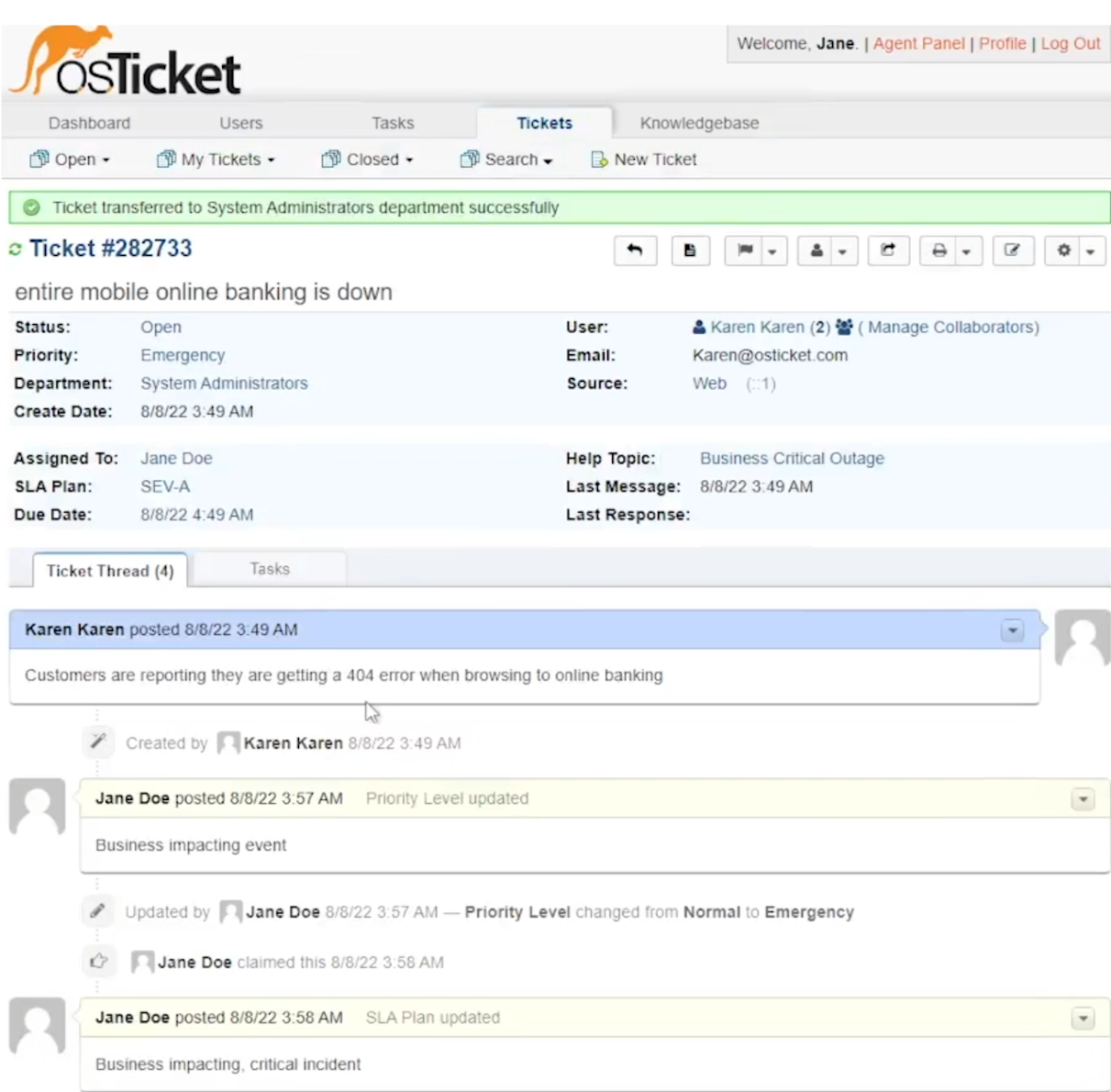Expand the dropdown next to the print icon
The height and width of the screenshot is (1092, 1111).
tap(965, 250)
